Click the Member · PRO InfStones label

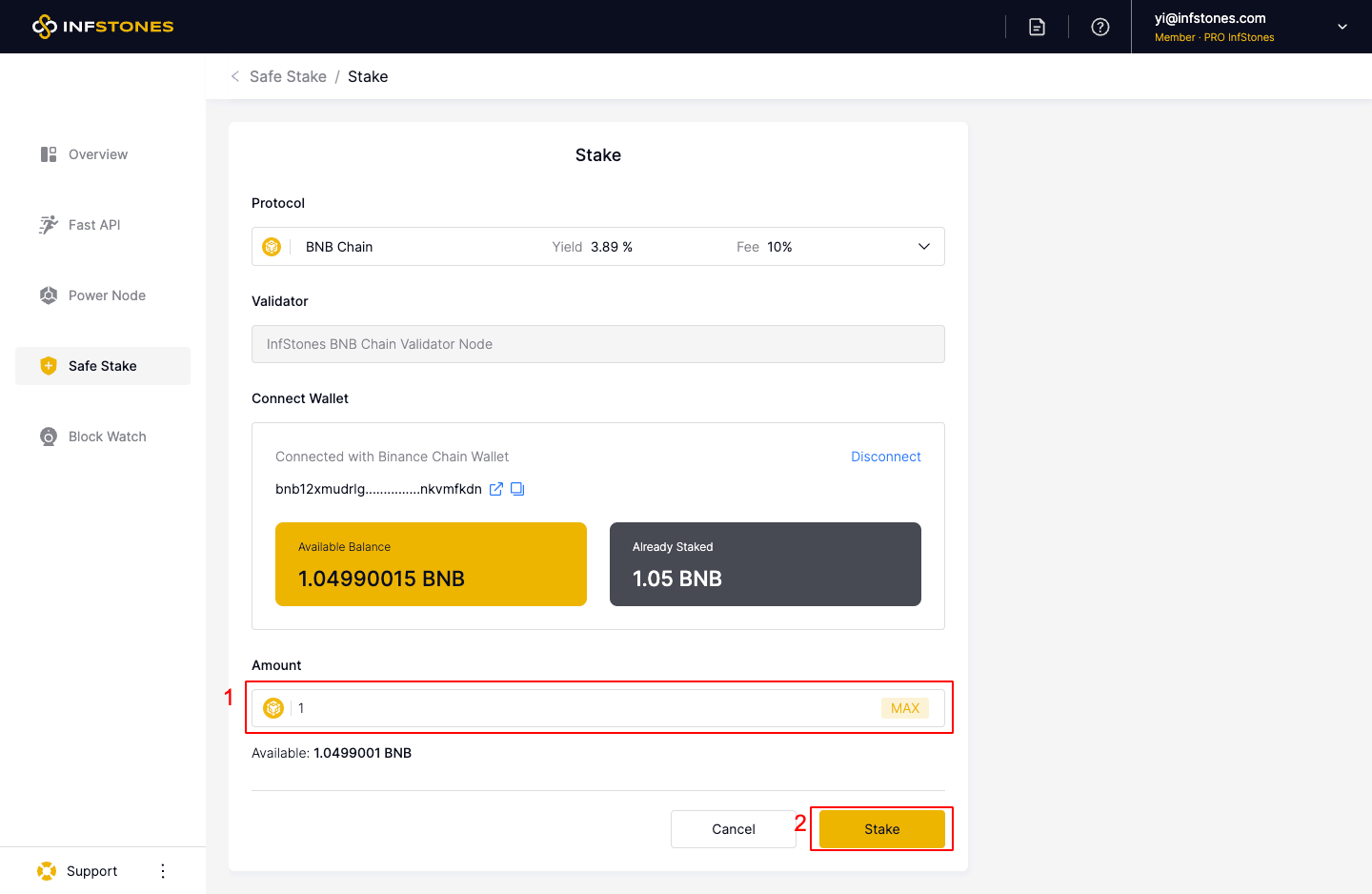1215,37
